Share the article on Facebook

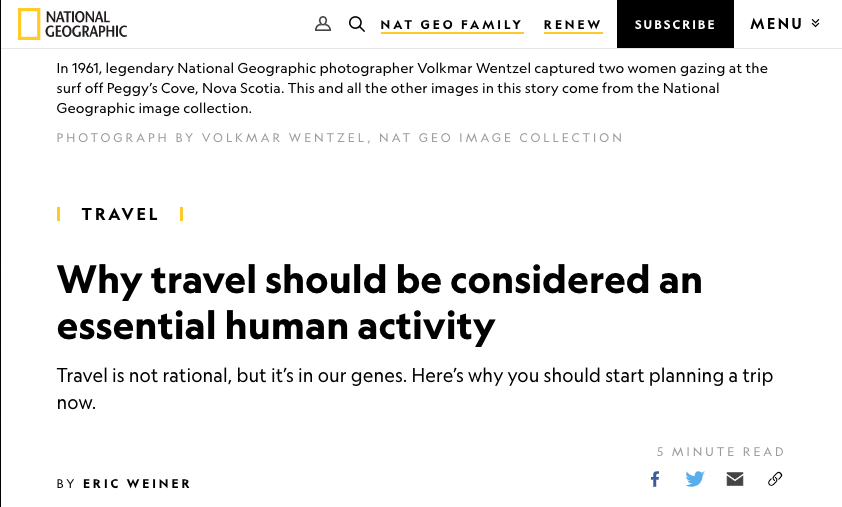(655, 479)
